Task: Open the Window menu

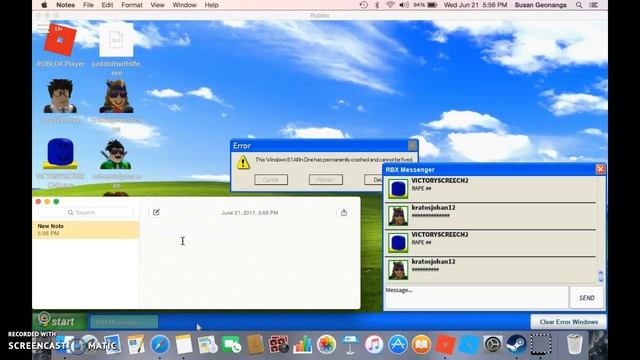Action: (184, 5)
